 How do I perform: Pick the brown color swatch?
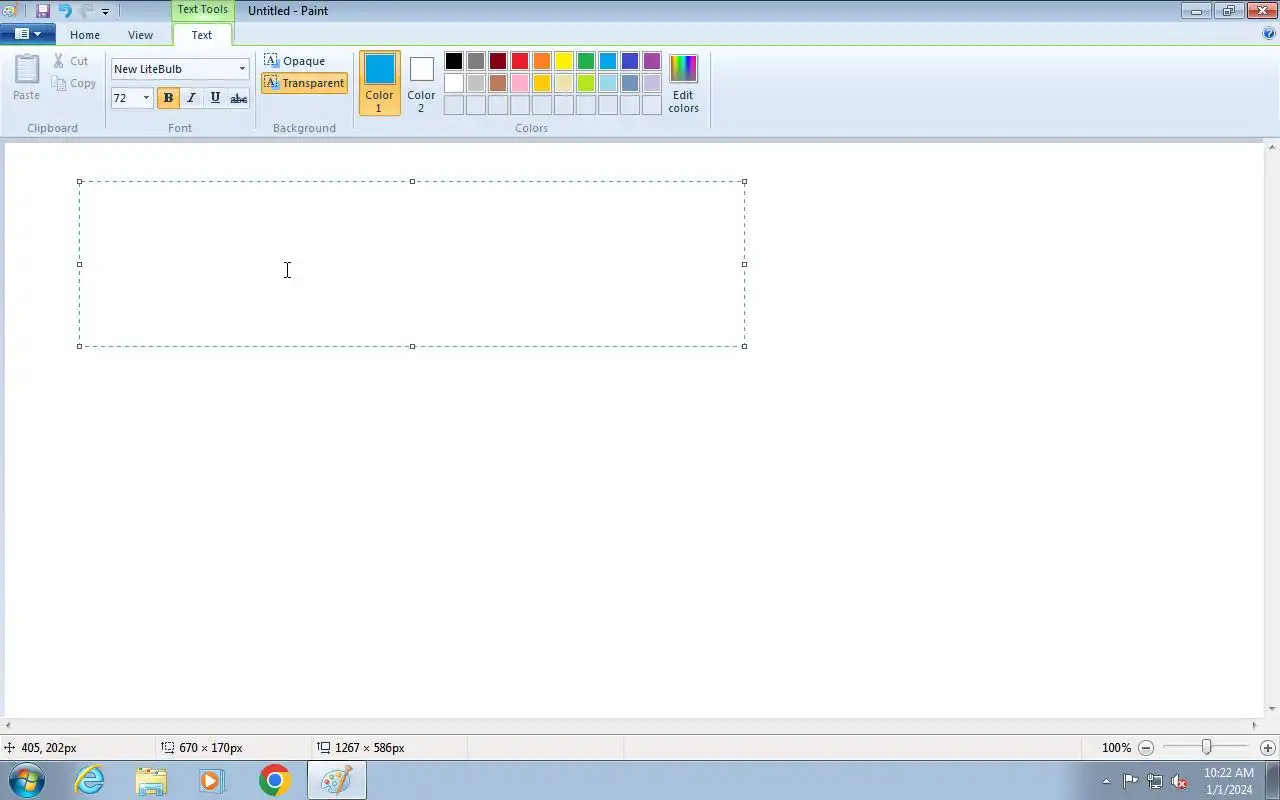(498, 83)
